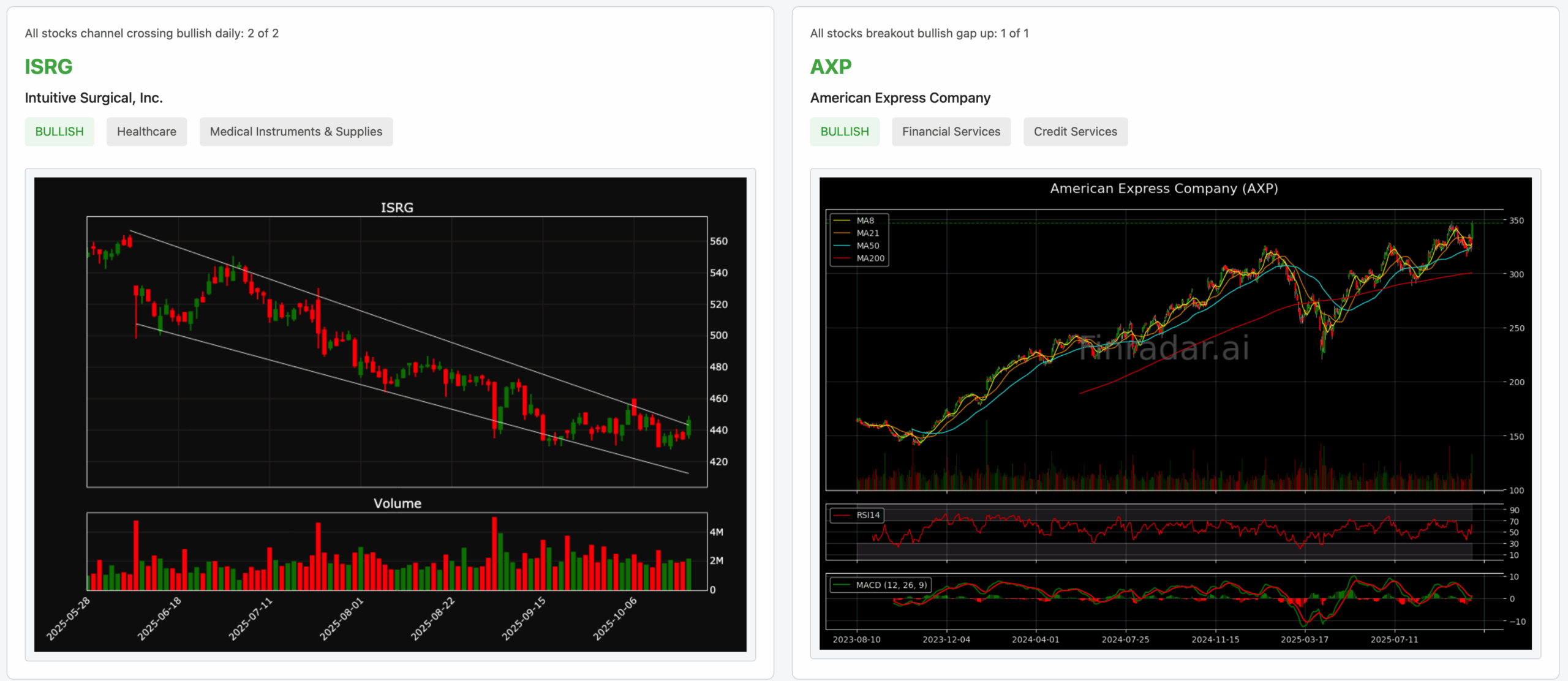Click the ISRG ticker heading

(x=48, y=66)
